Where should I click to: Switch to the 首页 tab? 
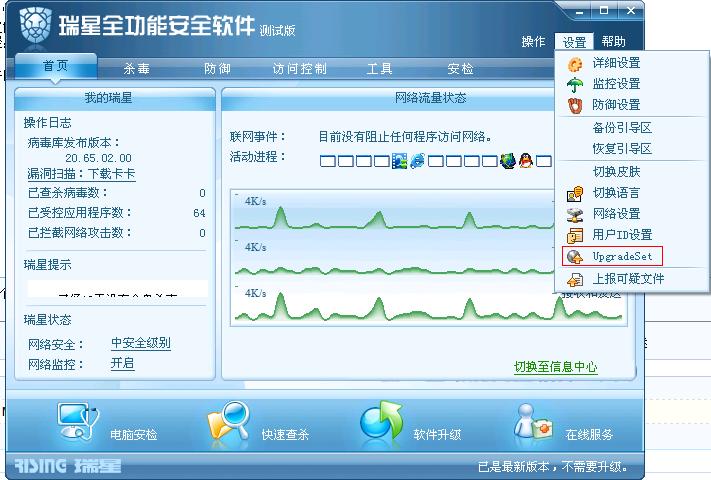[x=55, y=66]
